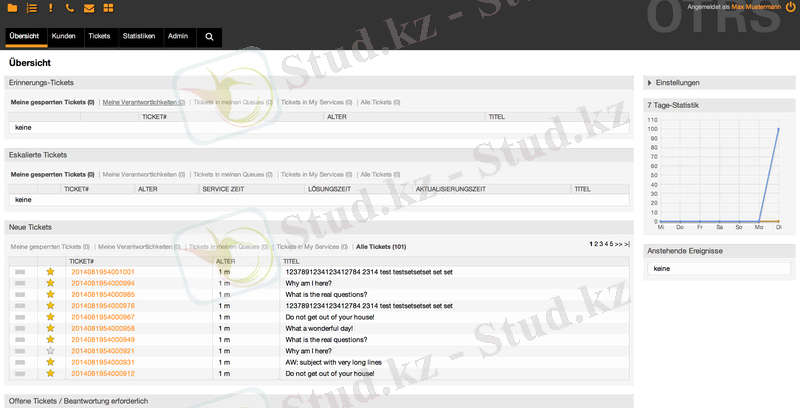Click the priority flag of ticket 2014081954000931

tap(20, 362)
